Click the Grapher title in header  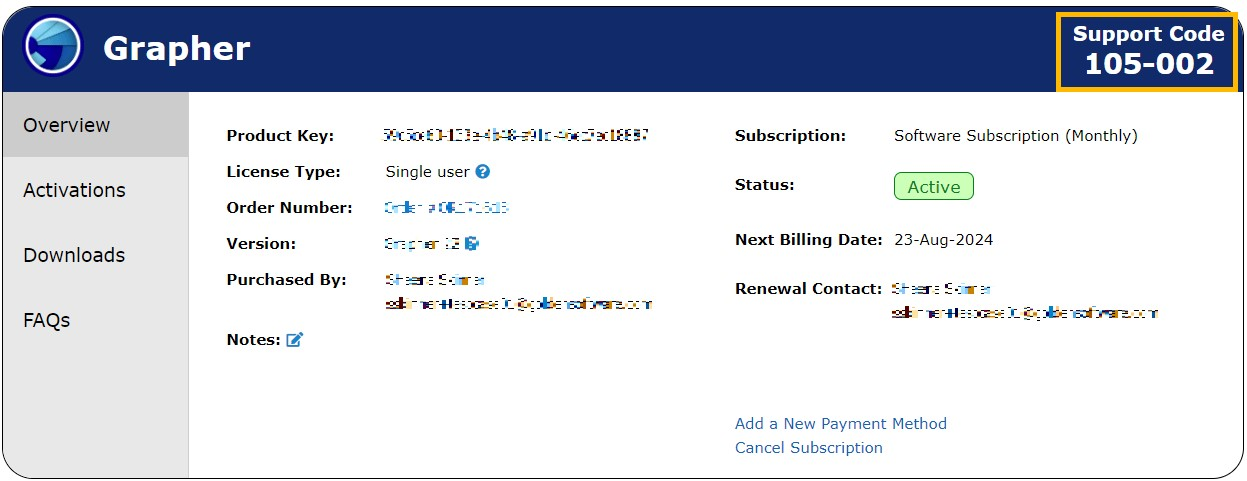176,48
